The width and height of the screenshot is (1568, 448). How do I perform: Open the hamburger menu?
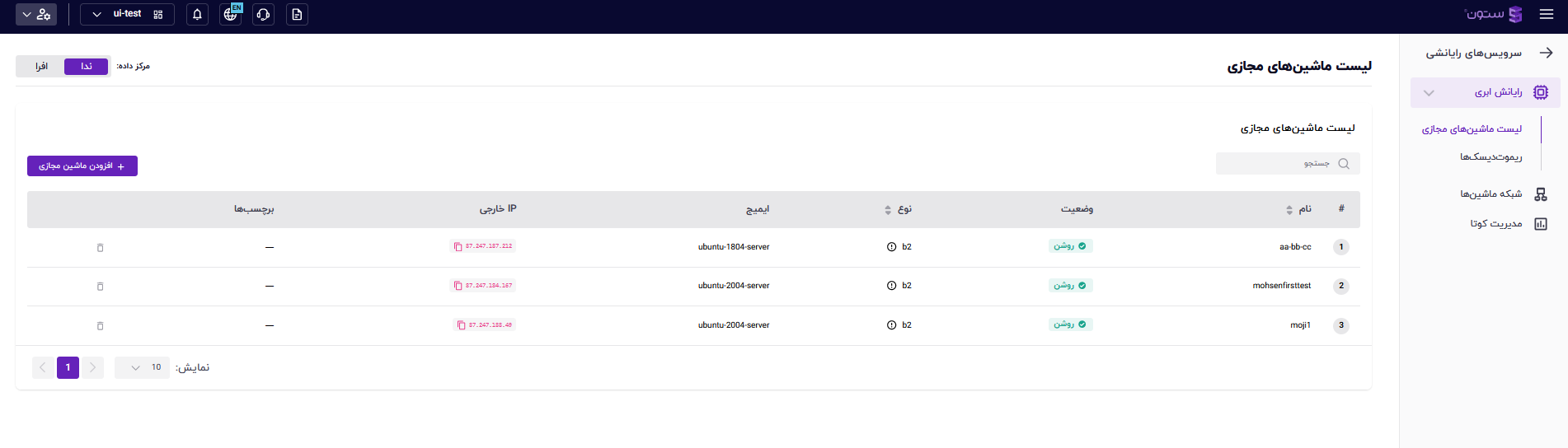point(1546,15)
